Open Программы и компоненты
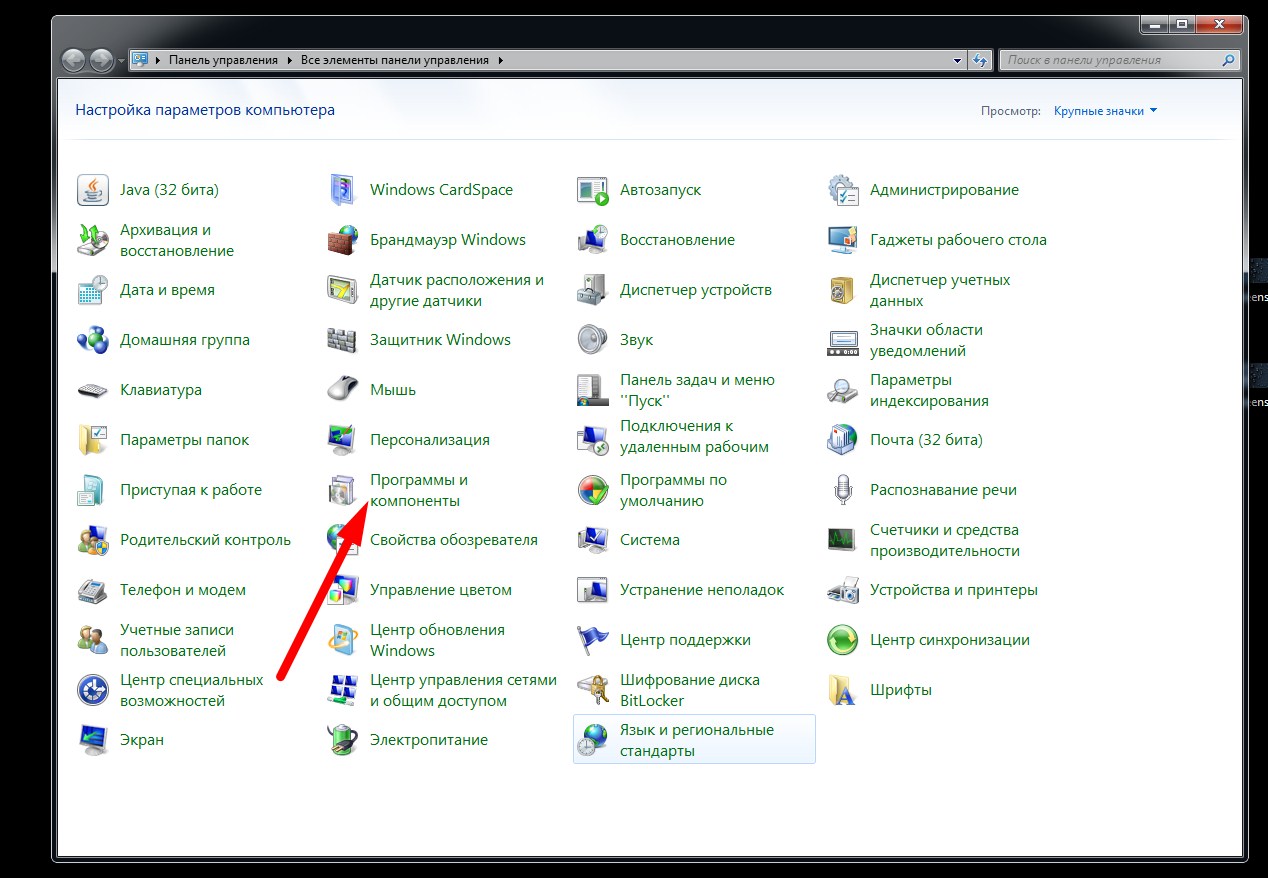 point(420,489)
